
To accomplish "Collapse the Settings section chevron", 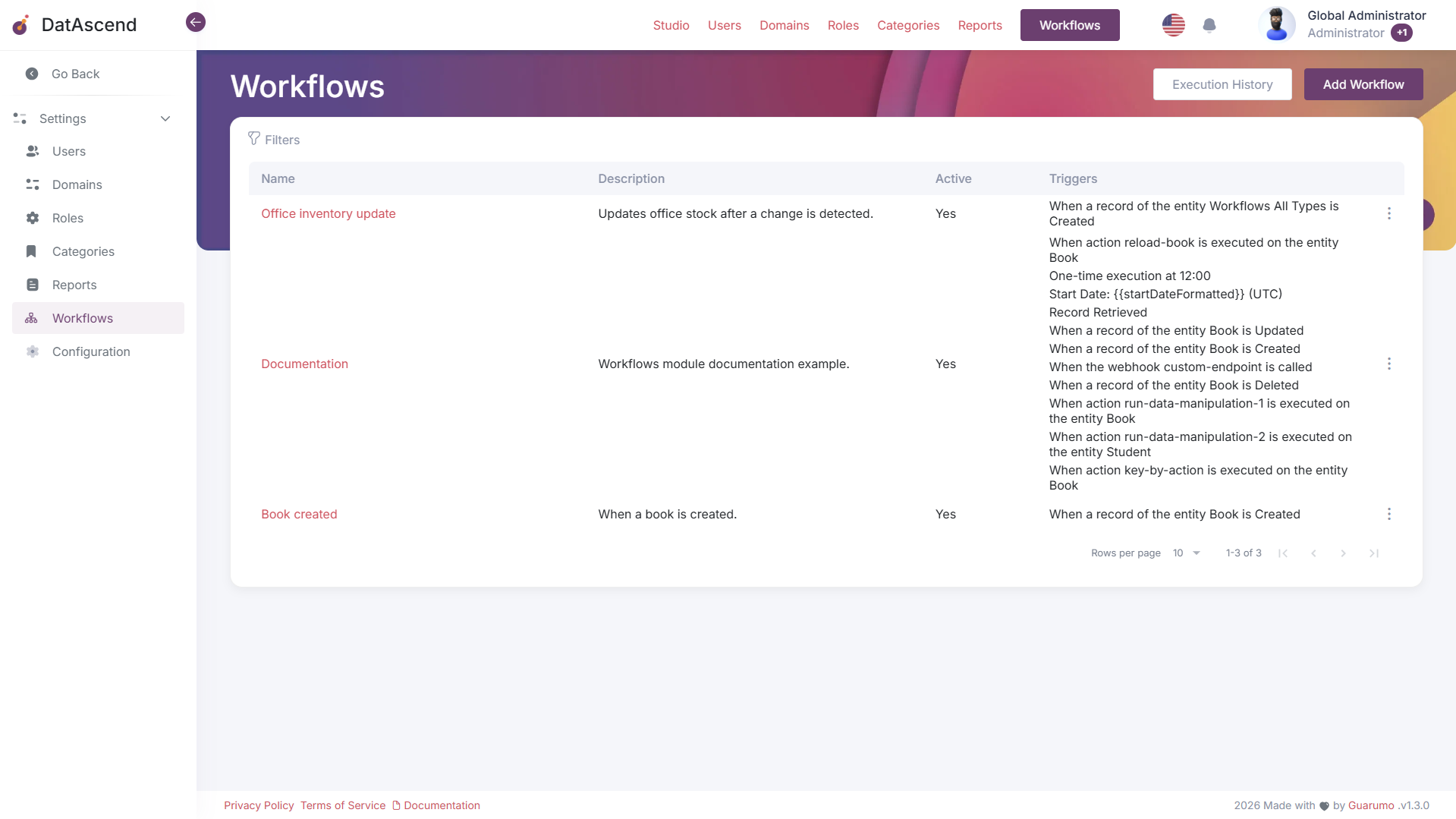I will click(x=165, y=118).
